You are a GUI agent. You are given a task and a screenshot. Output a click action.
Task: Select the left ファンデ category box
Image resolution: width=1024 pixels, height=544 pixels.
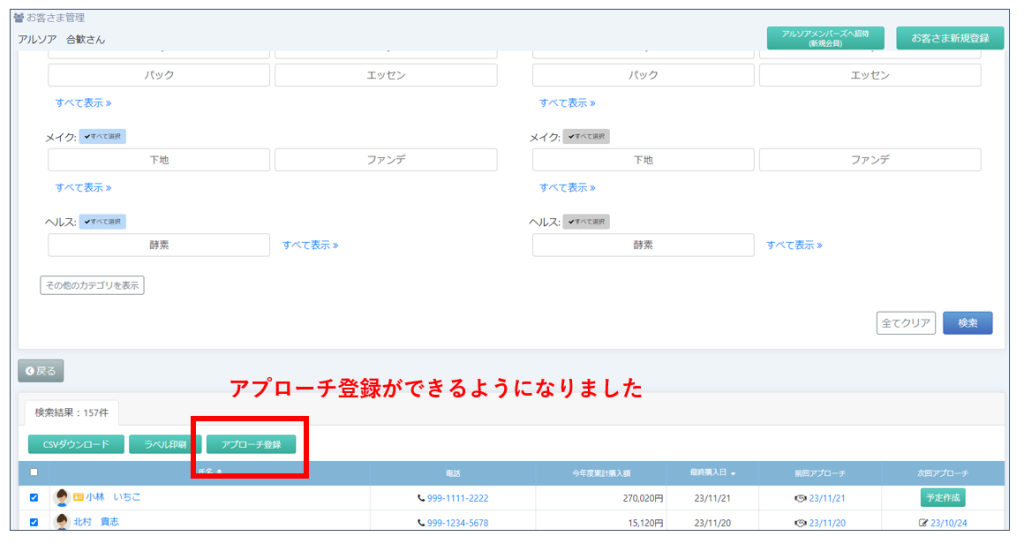[x=386, y=160]
